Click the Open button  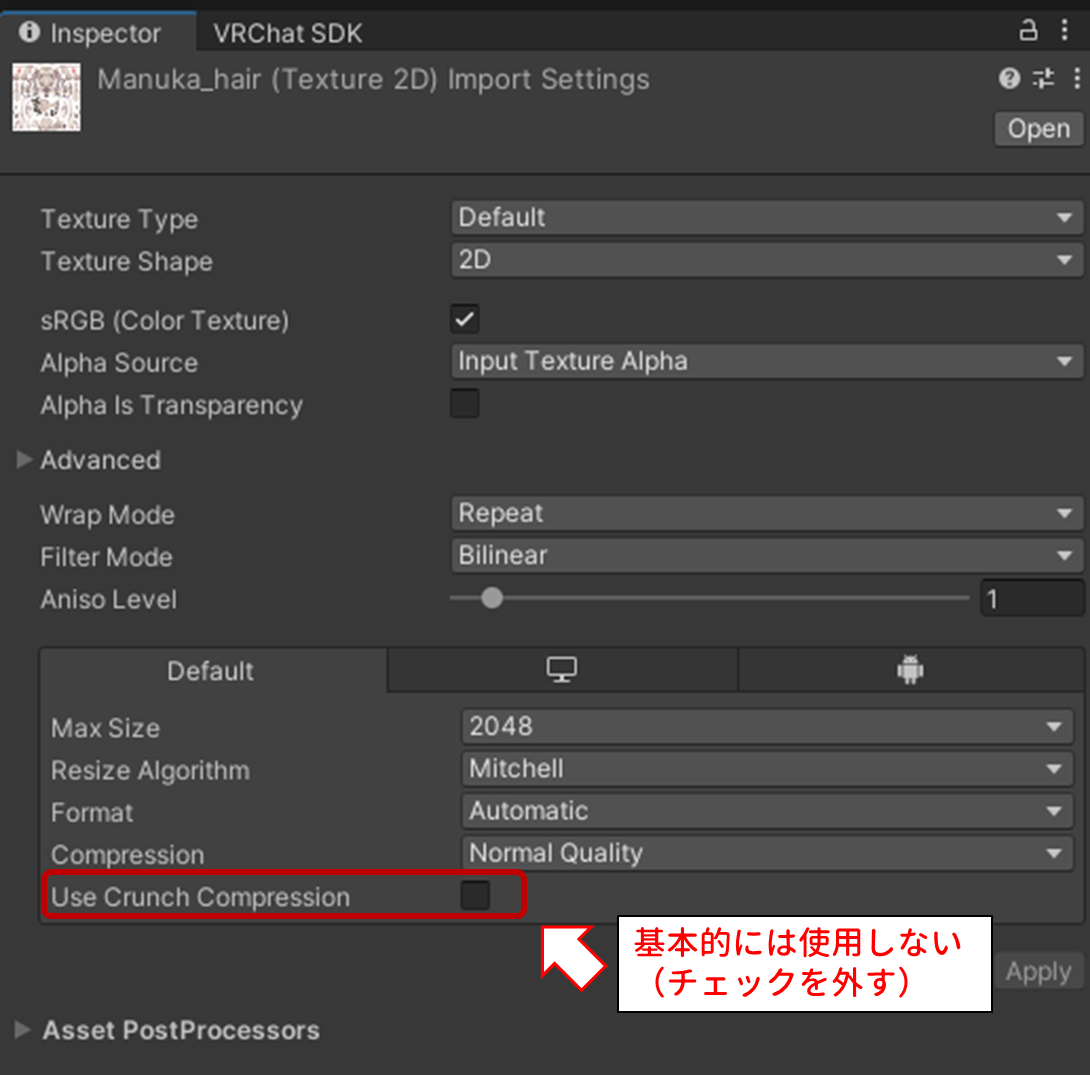click(x=1038, y=129)
